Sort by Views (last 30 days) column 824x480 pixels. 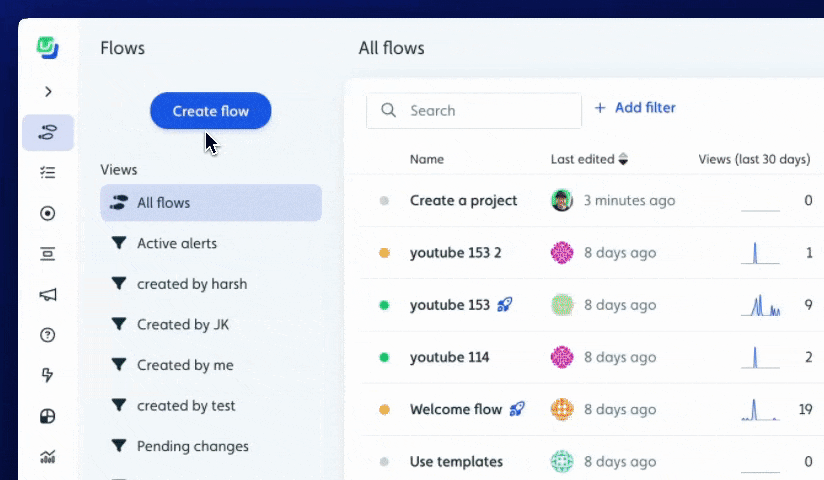pos(754,159)
